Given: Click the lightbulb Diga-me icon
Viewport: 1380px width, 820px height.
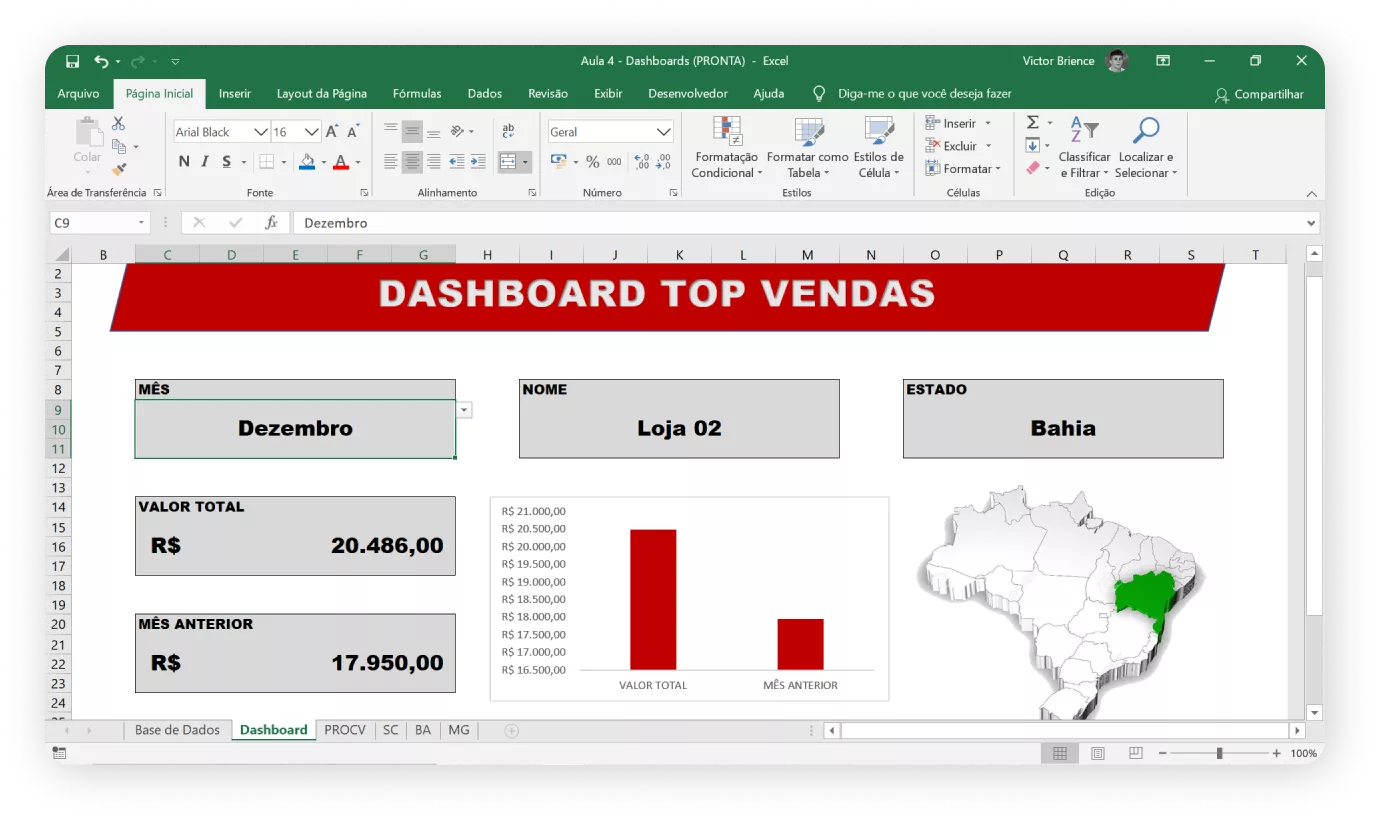Looking at the screenshot, I should pos(819,93).
